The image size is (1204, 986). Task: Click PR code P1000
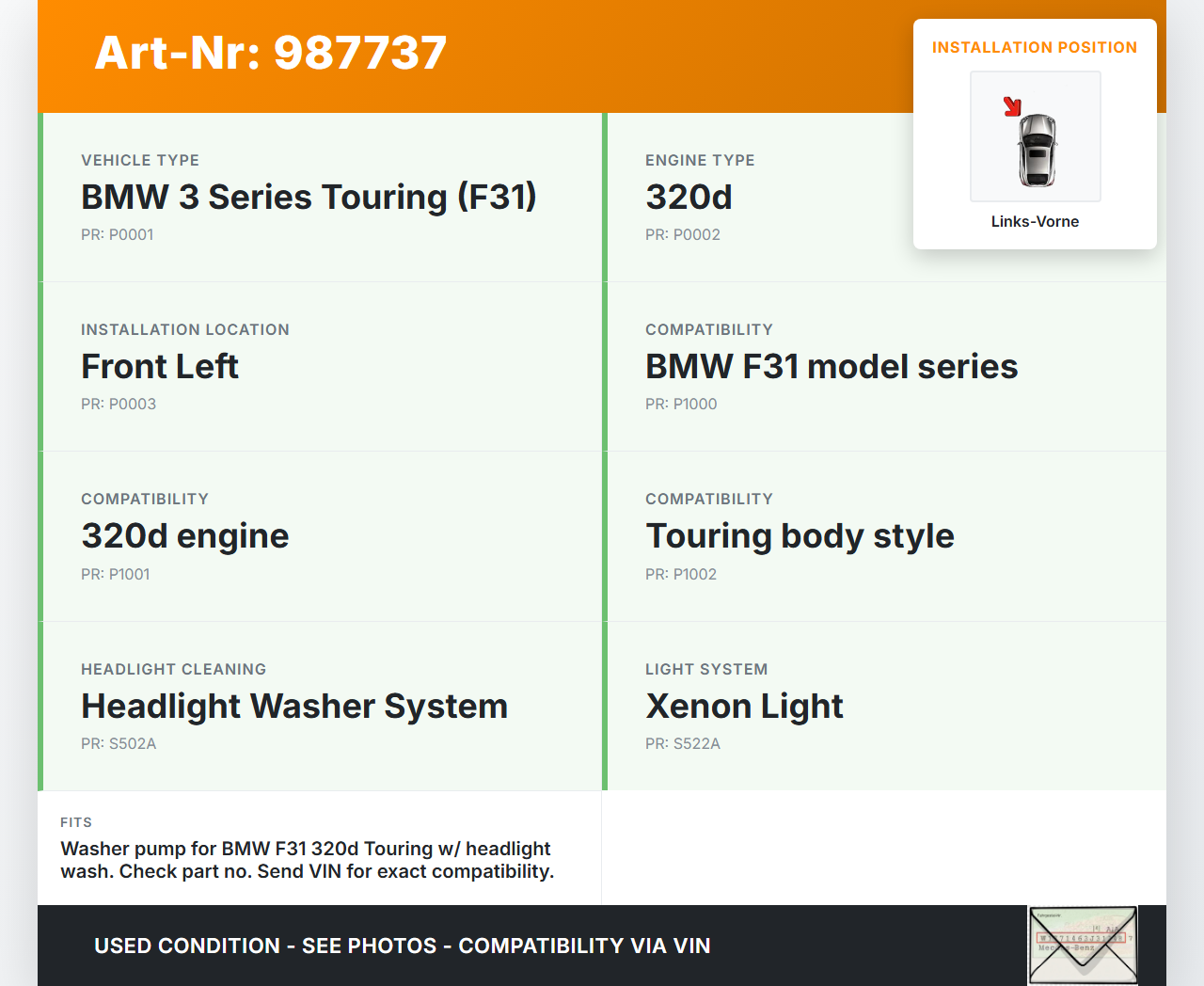tap(681, 404)
